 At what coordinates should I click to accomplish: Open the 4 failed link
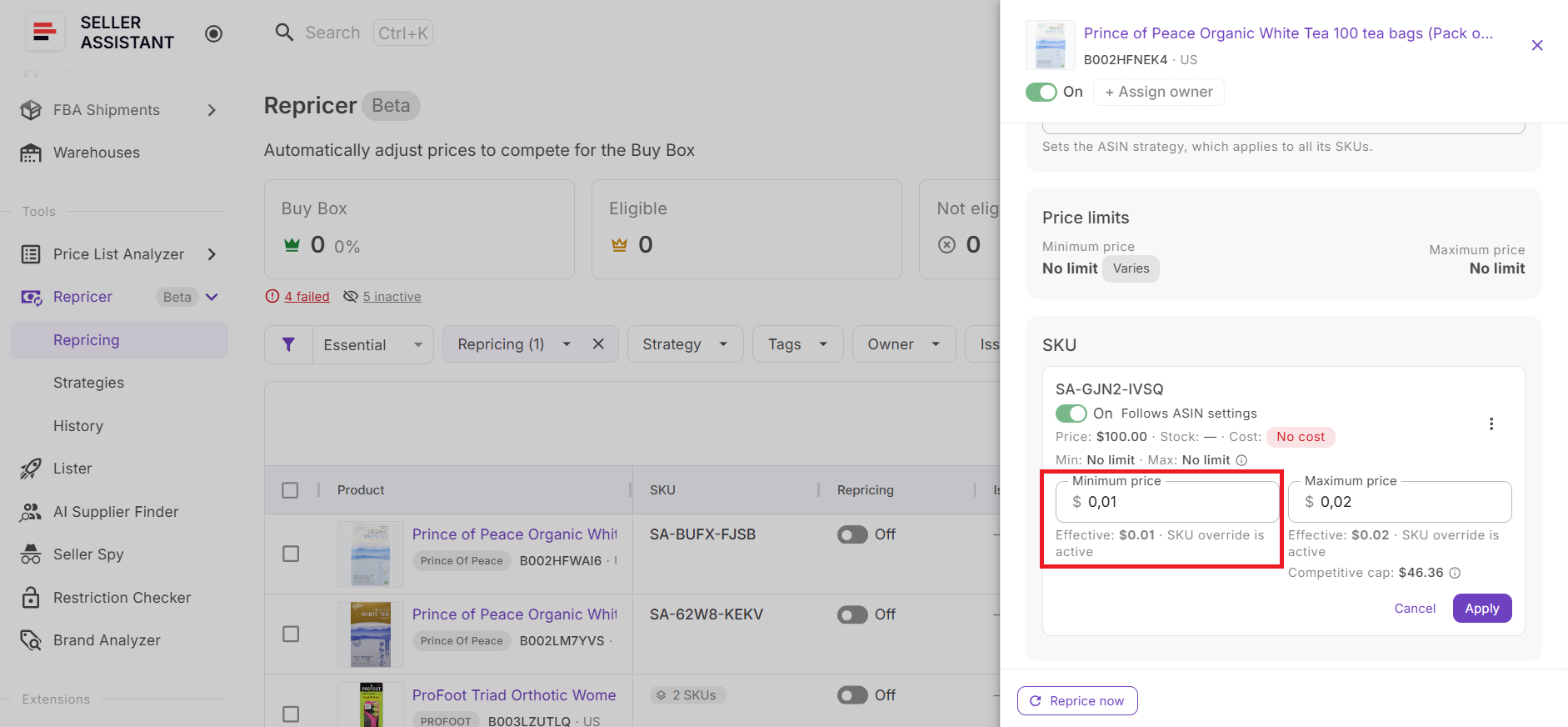[x=307, y=296]
